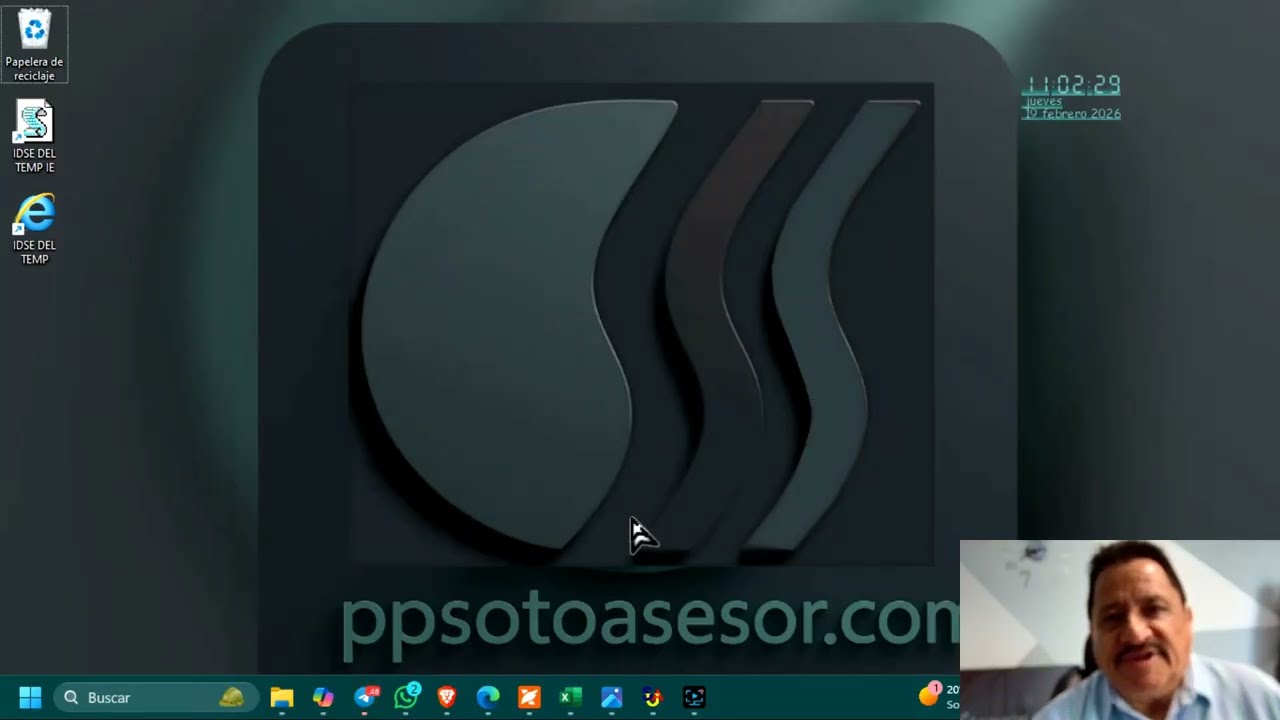The image size is (1280, 720).
Task: Click the Buscar search box
Action: 155,697
